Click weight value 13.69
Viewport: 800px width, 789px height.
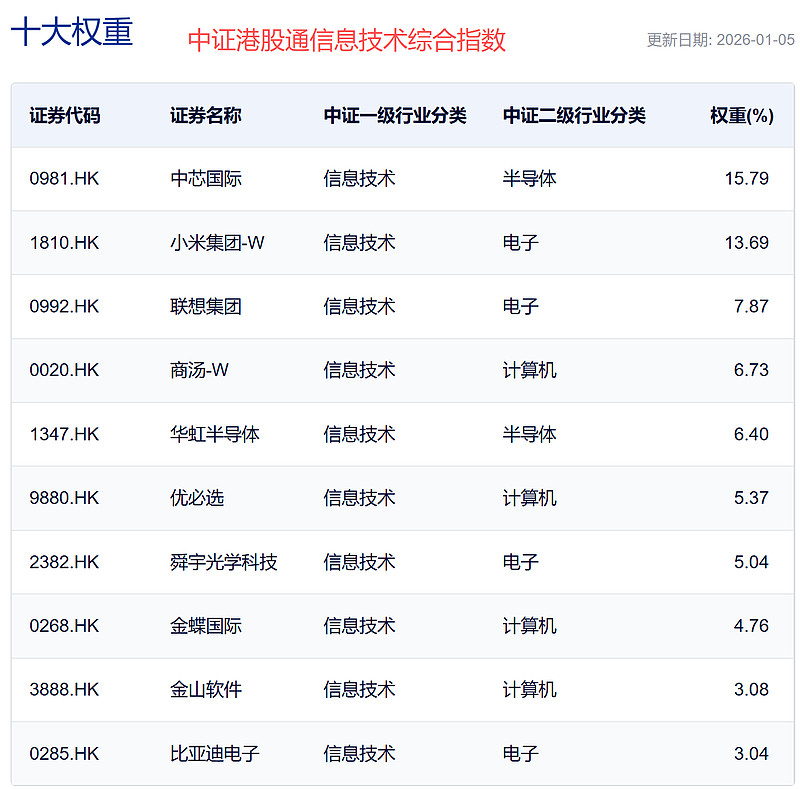tap(746, 243)
